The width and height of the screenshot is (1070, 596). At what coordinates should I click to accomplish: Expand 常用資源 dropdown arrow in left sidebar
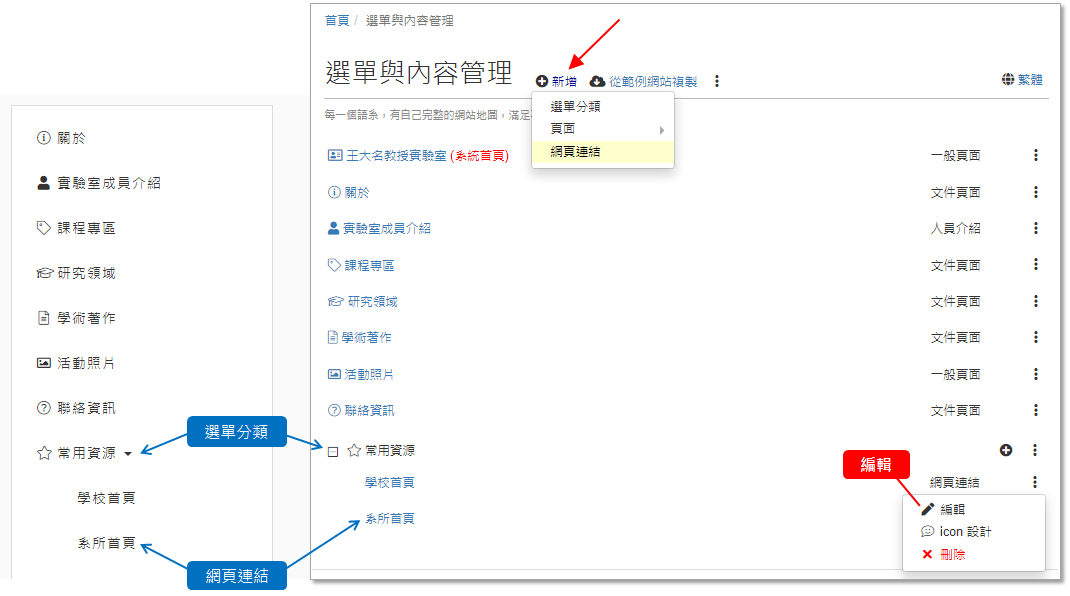(x=128, y=454)
